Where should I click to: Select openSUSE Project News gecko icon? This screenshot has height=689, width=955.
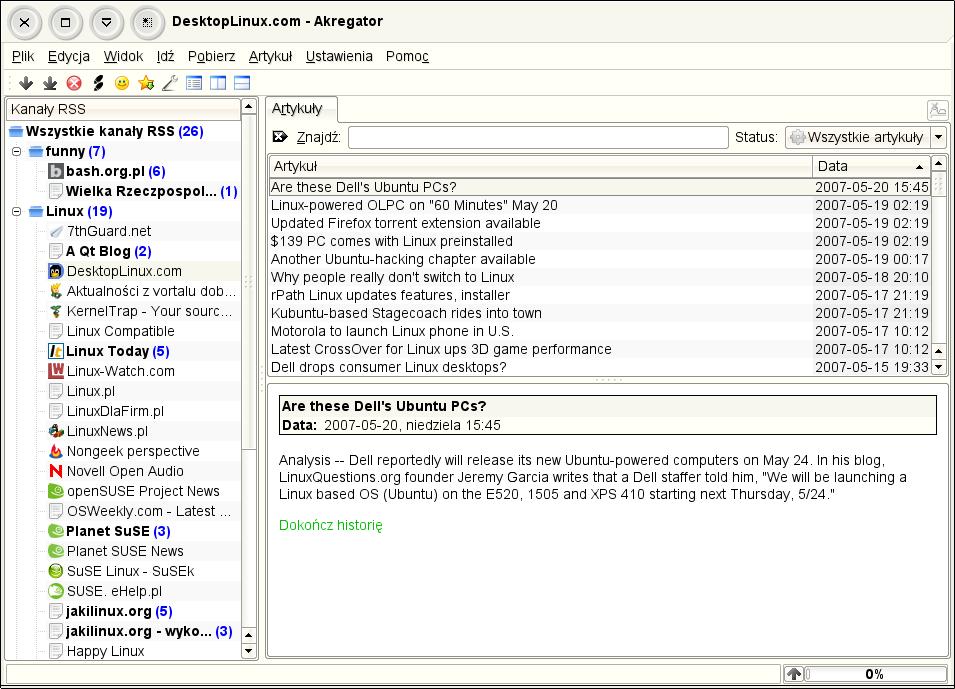click(56, 491)
